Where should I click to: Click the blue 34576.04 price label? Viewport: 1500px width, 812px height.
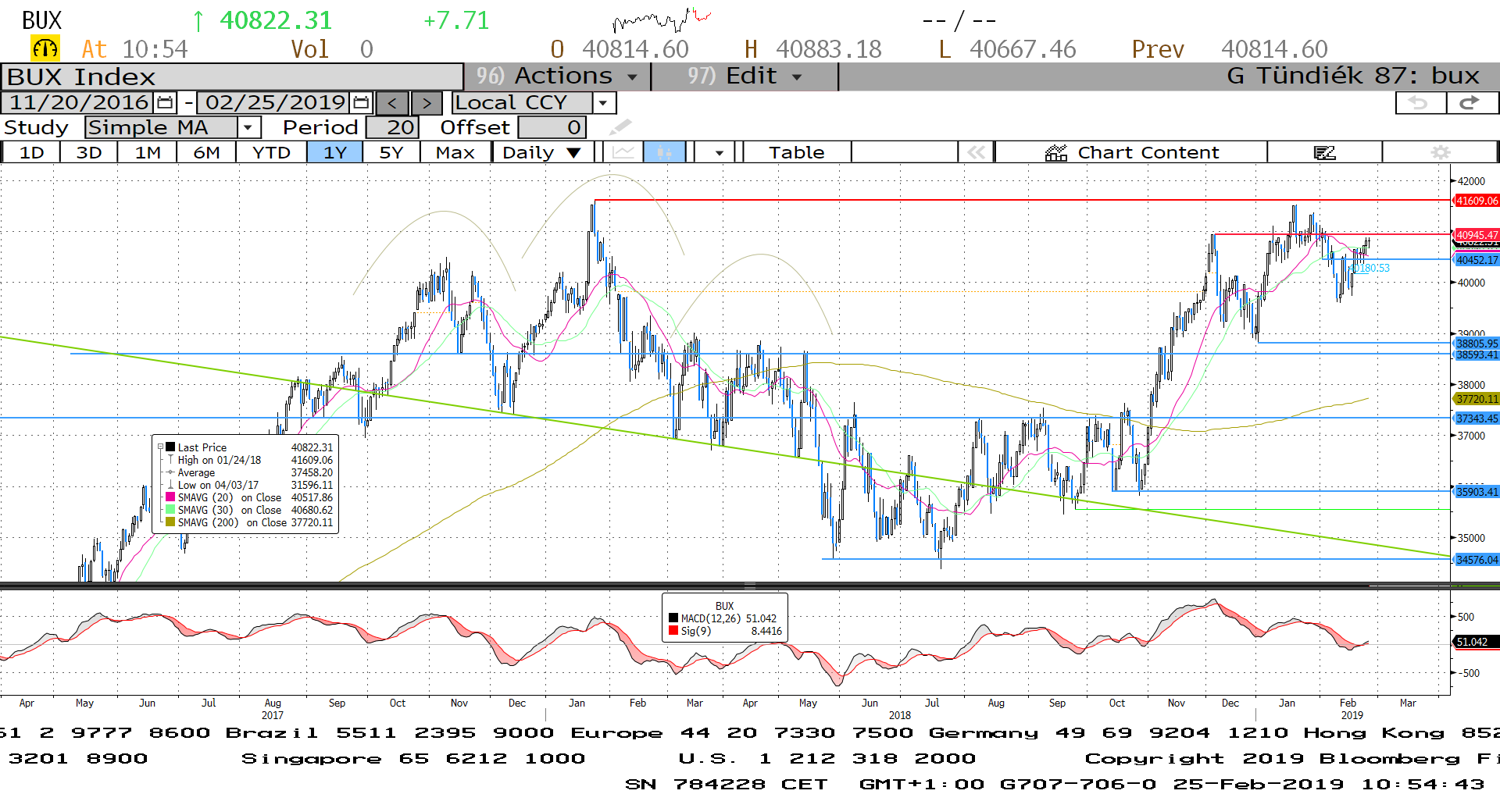click(x=1477, y=560)
